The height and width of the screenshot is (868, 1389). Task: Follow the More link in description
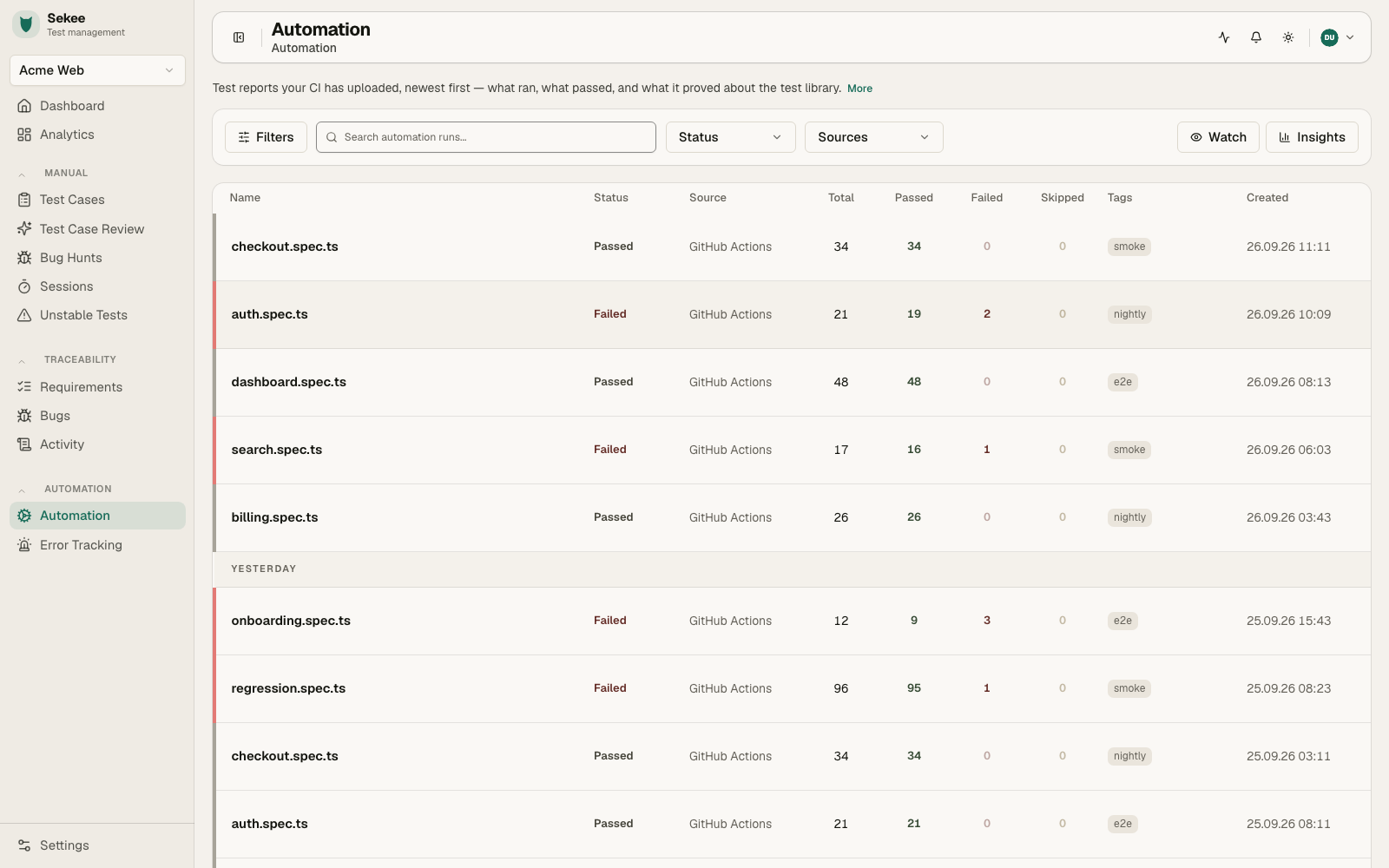click(x=859, y=89)
